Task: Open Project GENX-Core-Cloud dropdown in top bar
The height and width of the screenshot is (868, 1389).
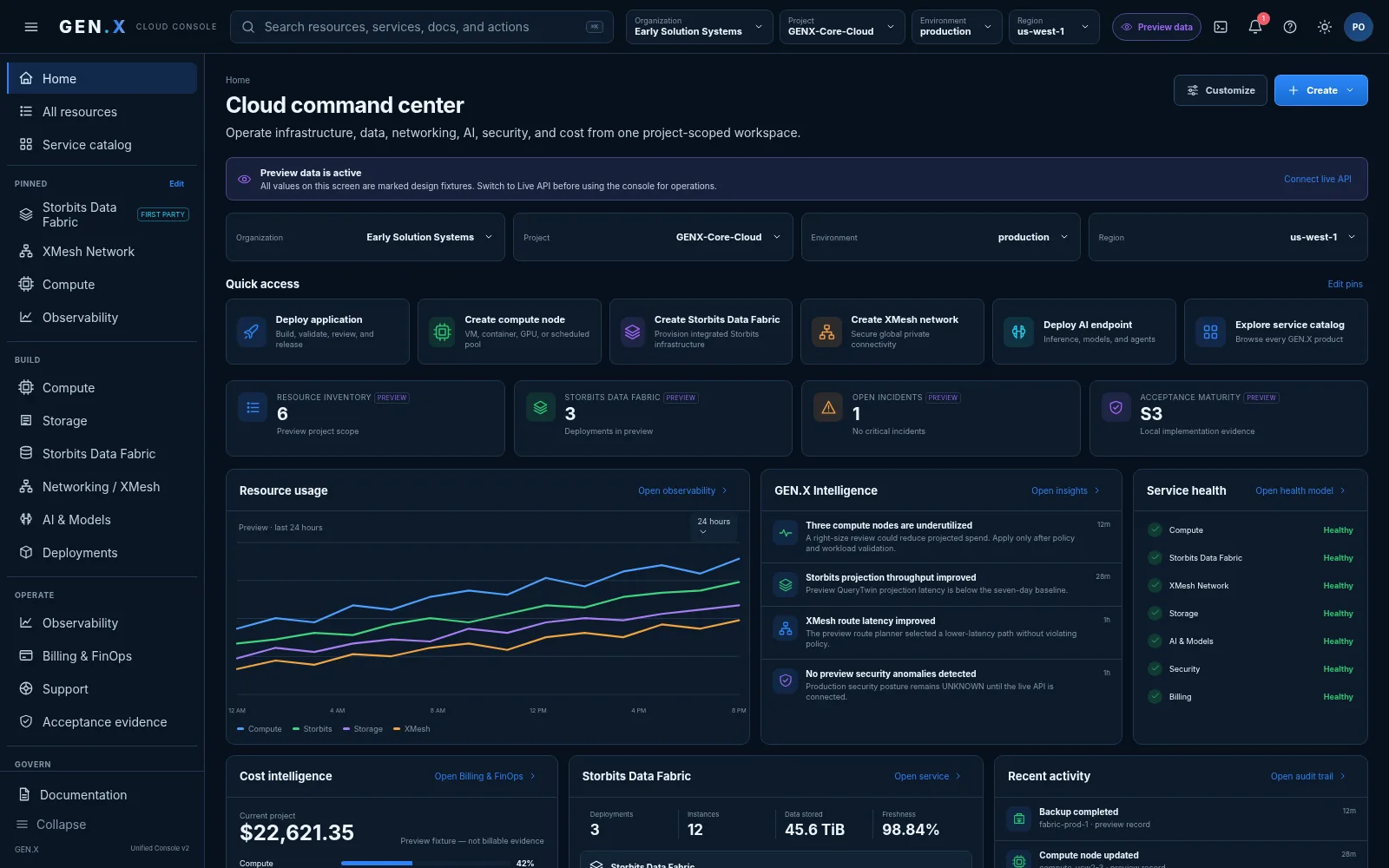Action: pyautogui.click(x=841, y=27)
